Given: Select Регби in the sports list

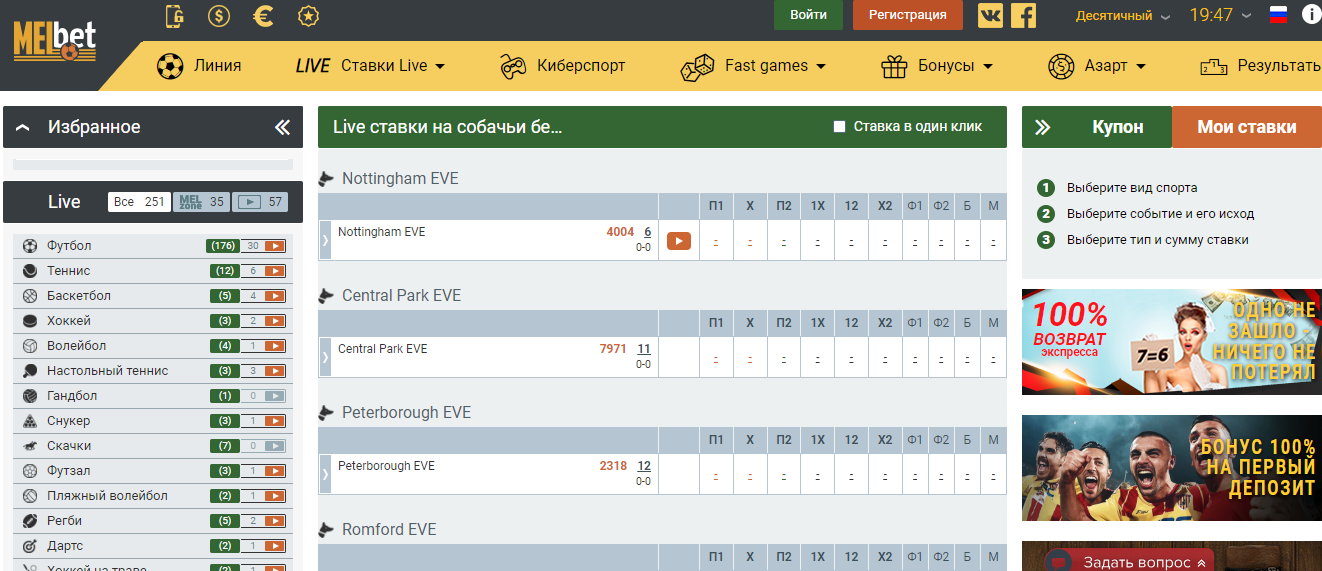Looking at the screenshot, I should (x=64, y=521).
